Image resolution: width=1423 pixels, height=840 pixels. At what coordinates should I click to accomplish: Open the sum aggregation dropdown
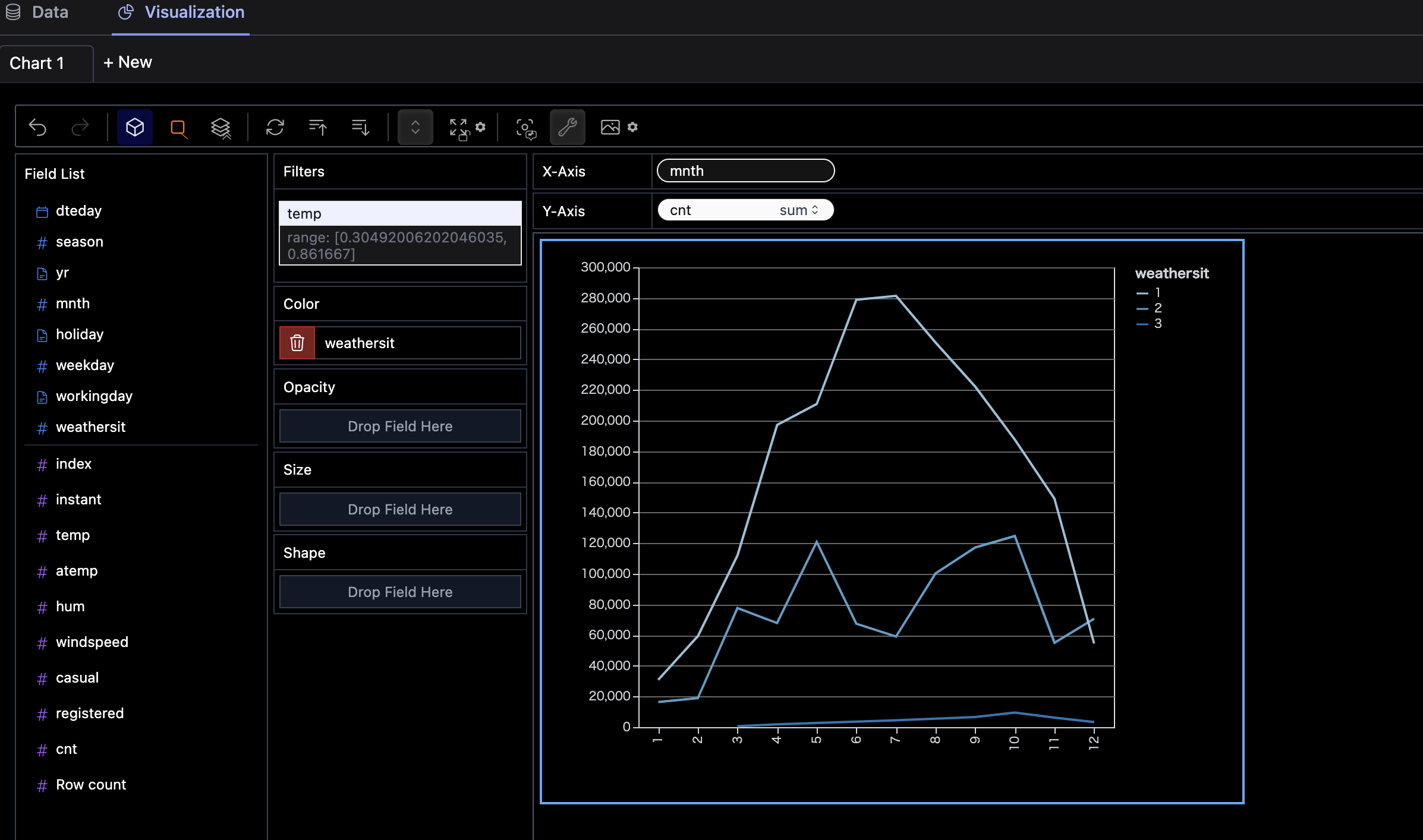799,210
